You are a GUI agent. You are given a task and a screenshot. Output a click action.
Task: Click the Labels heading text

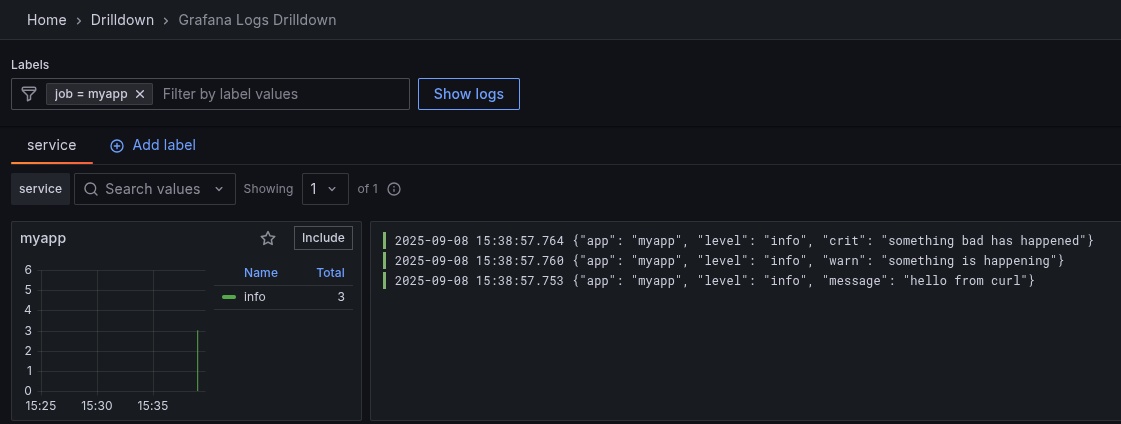coord(30,64)
